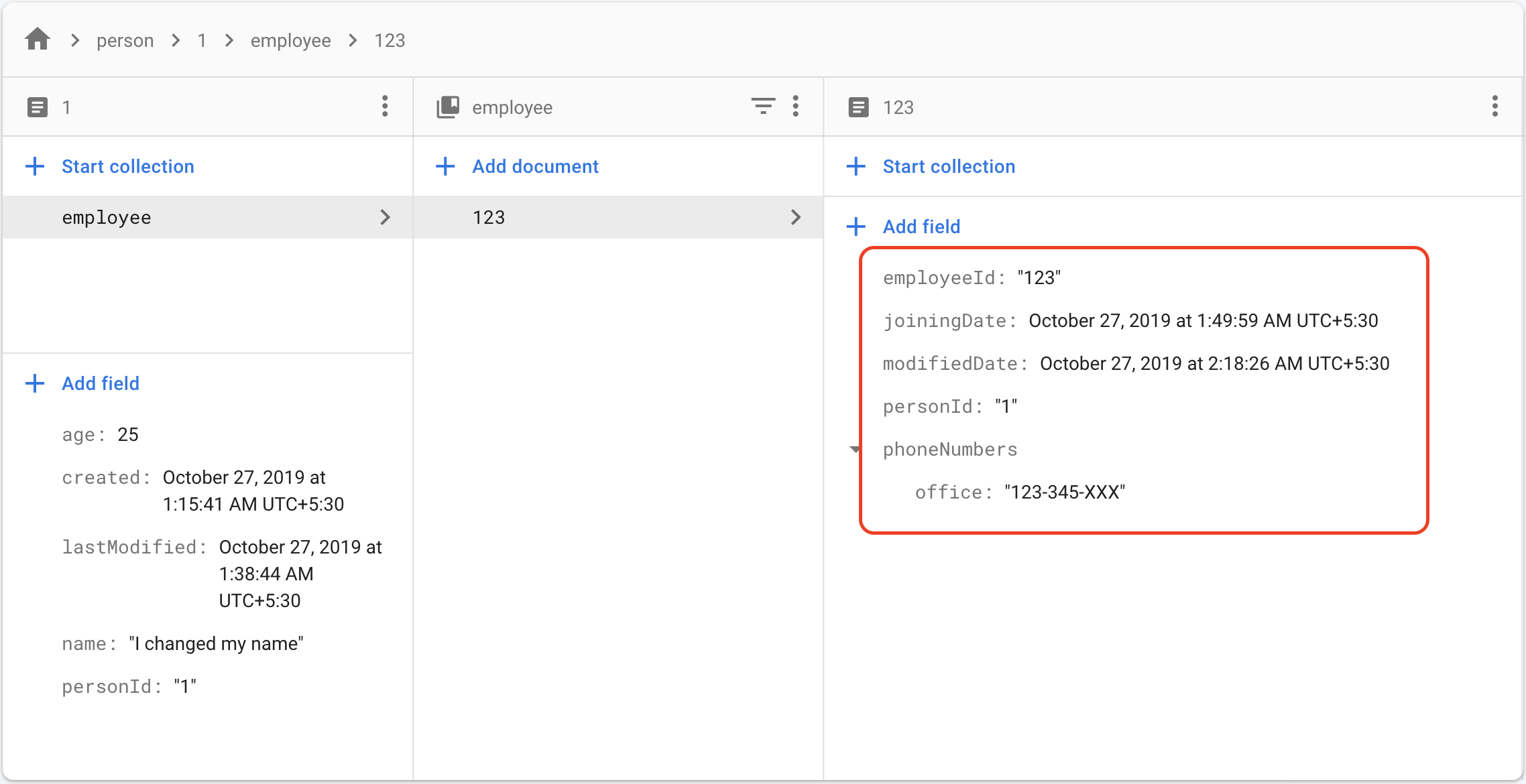
Task: Open the employee collection overflow menu
Action: point(796,107)
